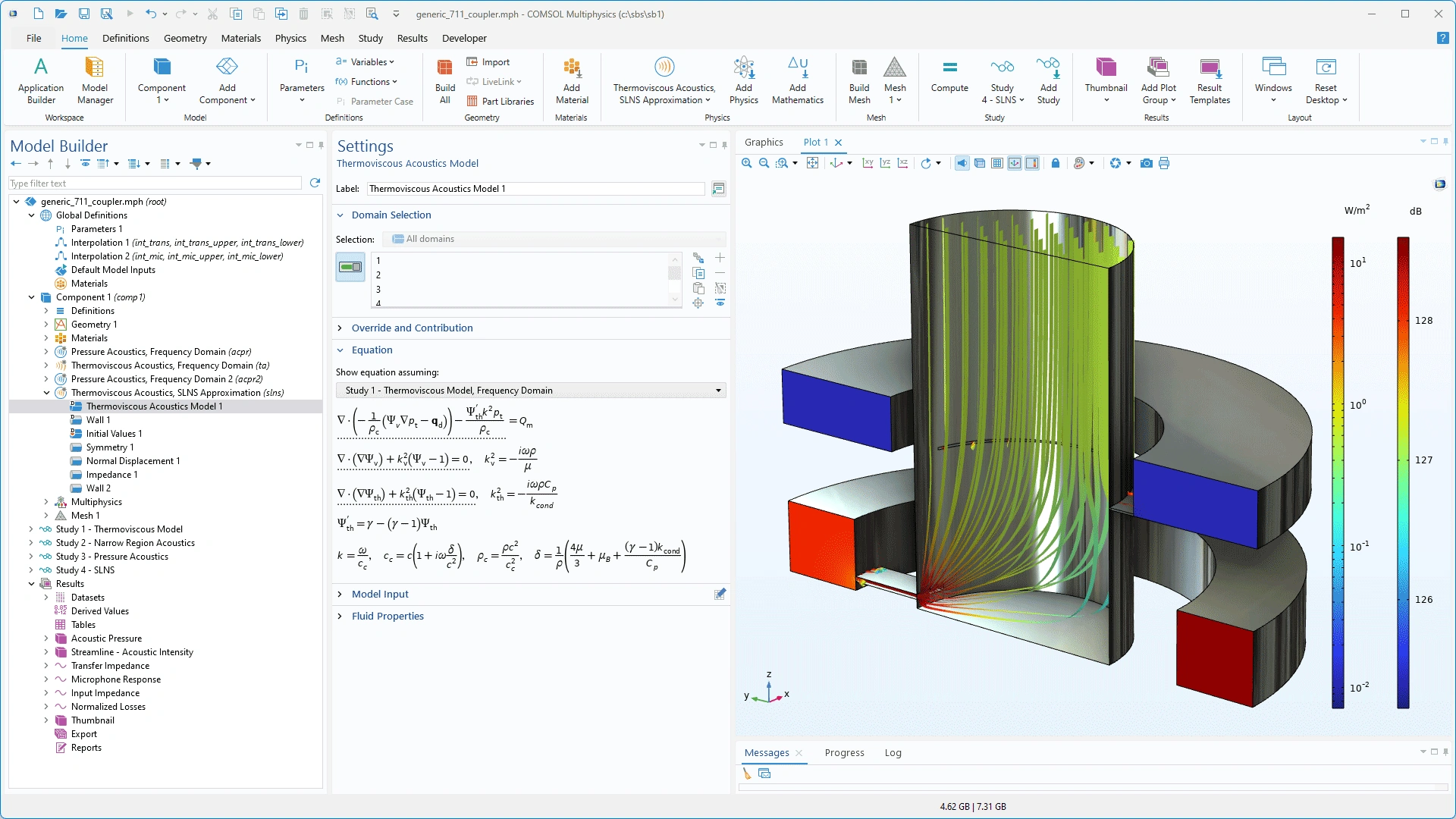Expand Study 4 - SLNS tree node
This screenshot has width=1456, height=819.
pyautogui.click(x=31, y=570)
